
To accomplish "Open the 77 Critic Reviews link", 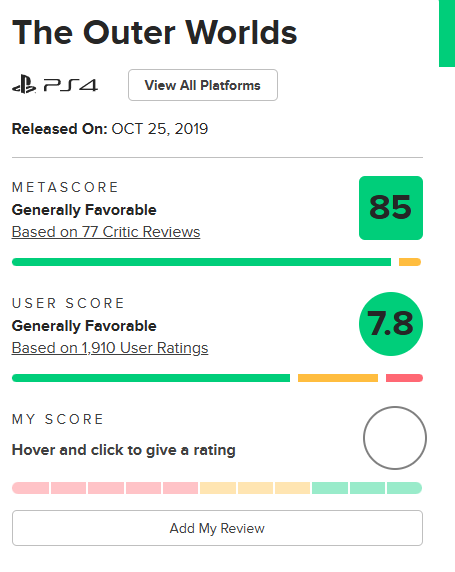I will [x=106, y=232].
